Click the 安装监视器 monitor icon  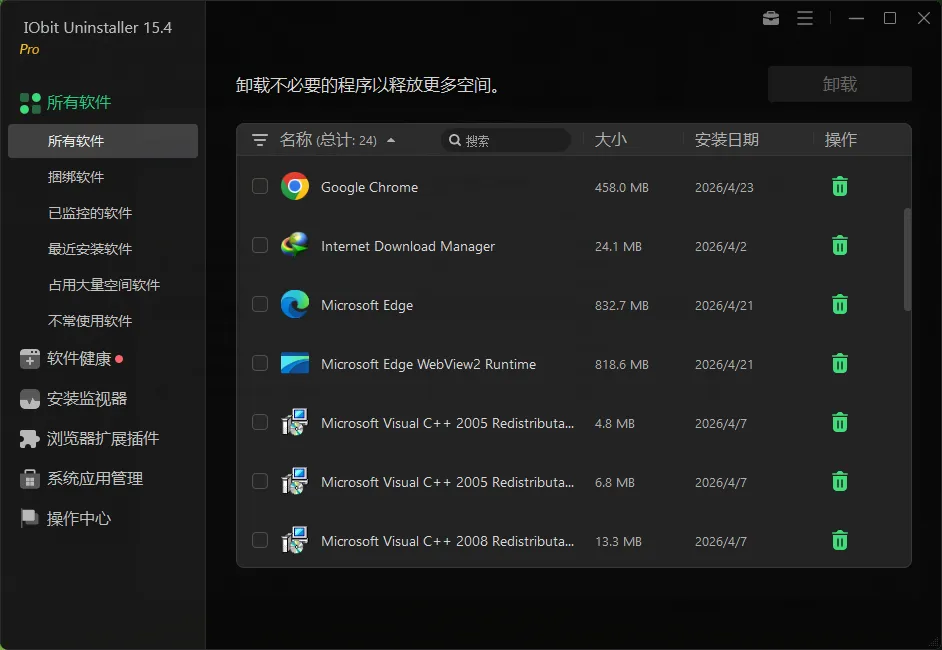(29, 399)
